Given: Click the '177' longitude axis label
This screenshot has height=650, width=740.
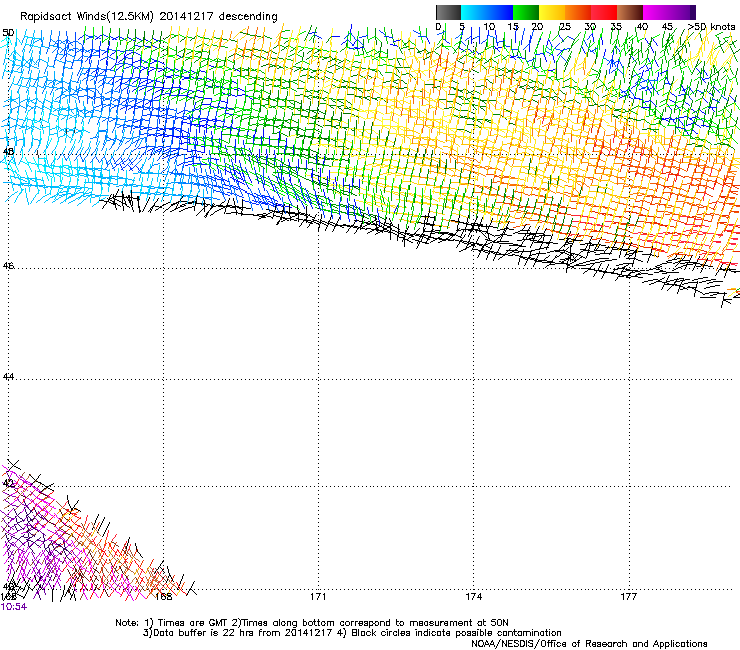Looking at the screenshot, I should pos(629,597).
